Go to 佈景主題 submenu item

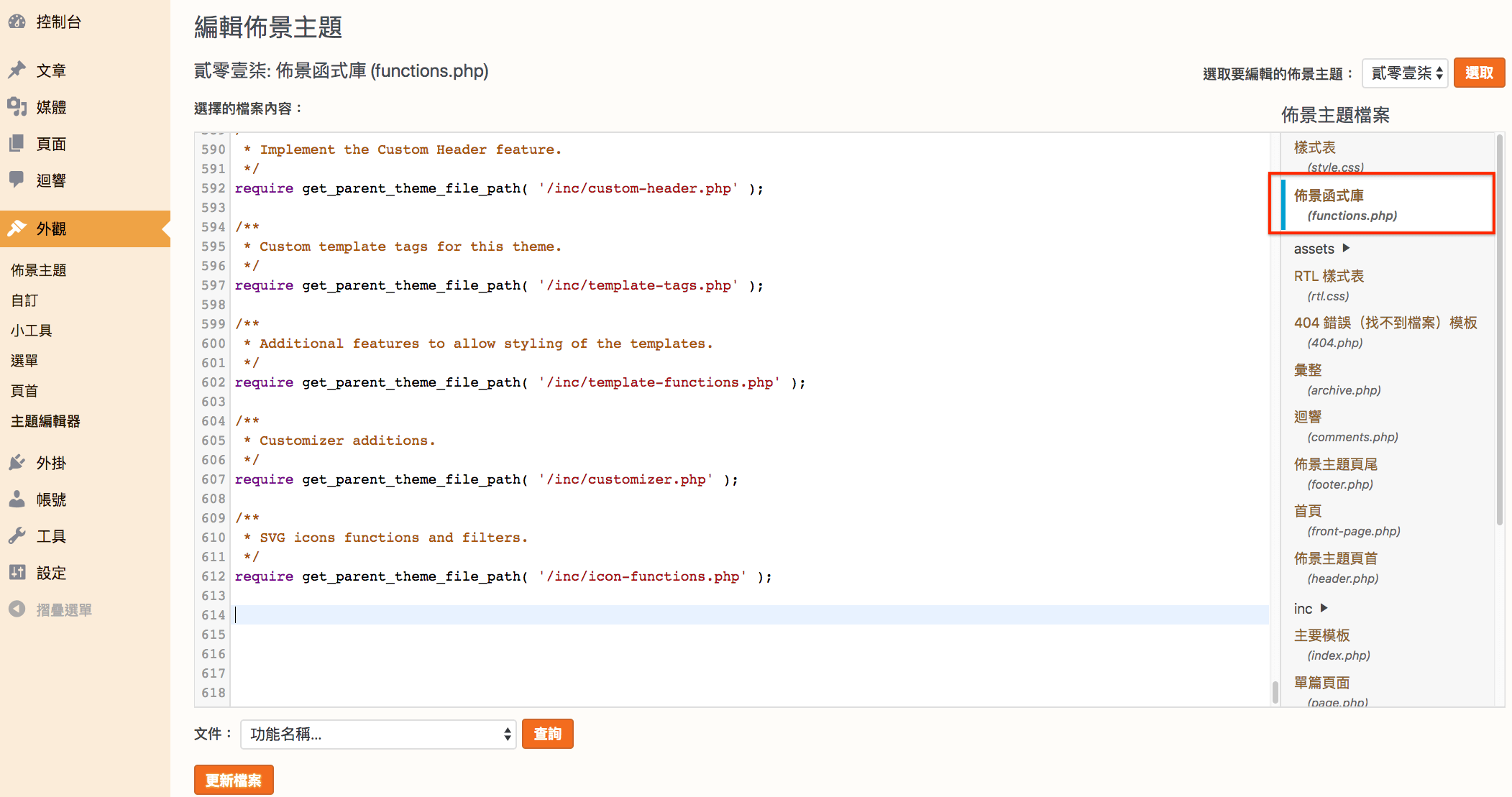39,270
